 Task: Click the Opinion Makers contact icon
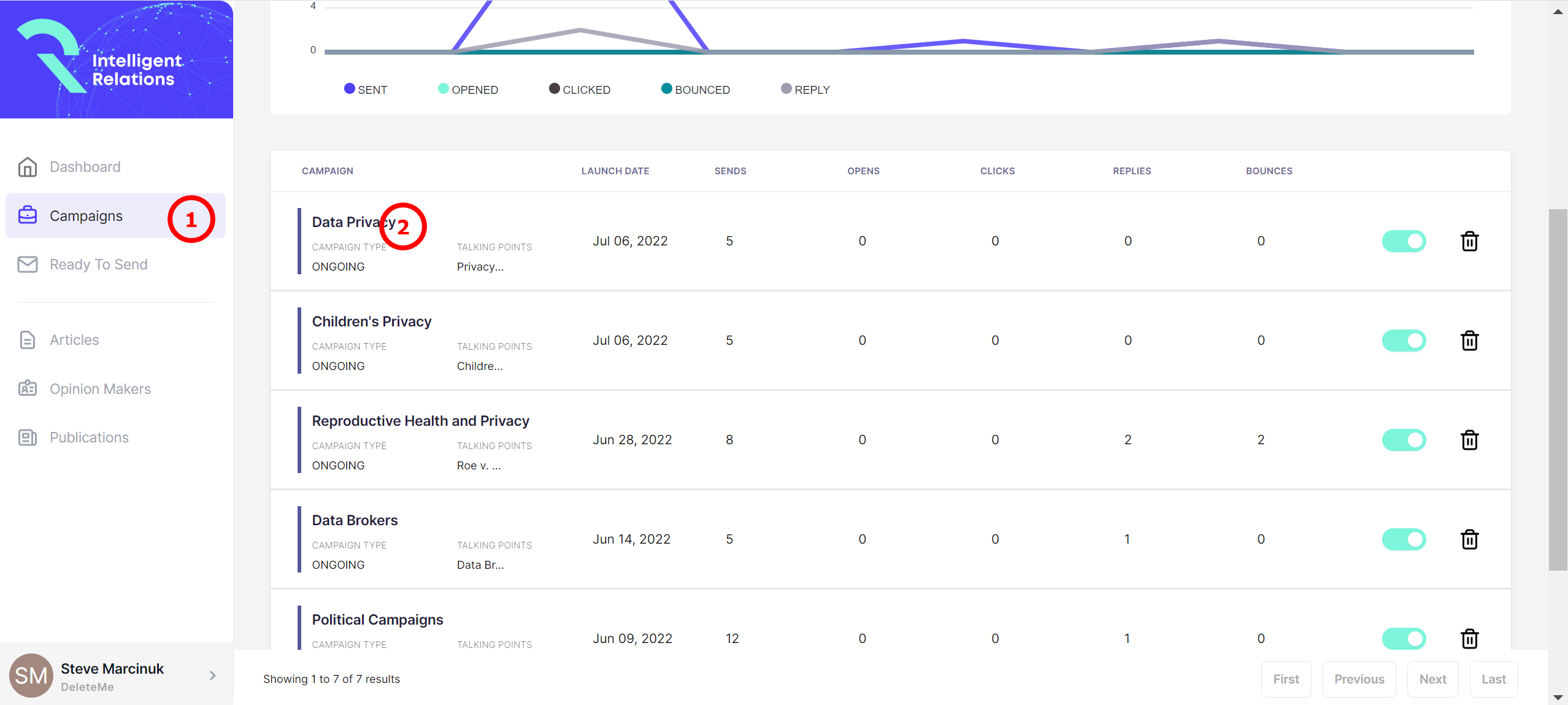(28, 388)
